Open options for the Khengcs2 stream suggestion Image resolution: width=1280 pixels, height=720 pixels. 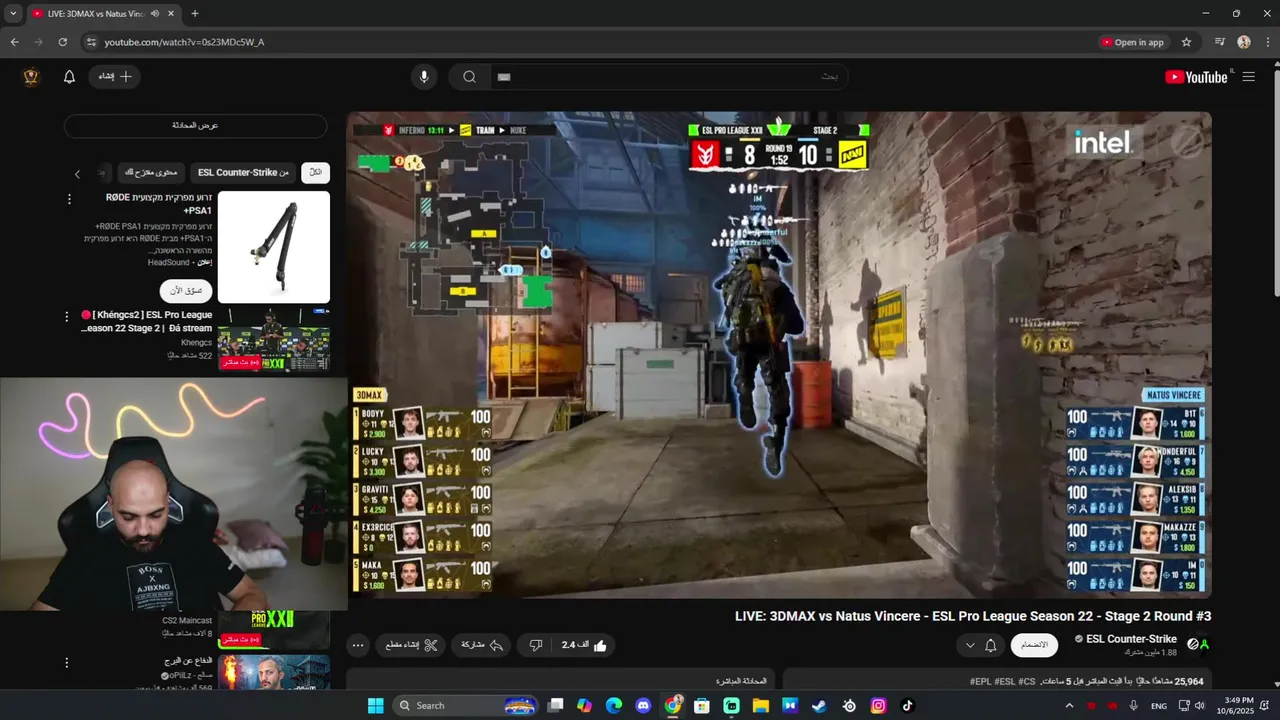[x=67, y=316]
